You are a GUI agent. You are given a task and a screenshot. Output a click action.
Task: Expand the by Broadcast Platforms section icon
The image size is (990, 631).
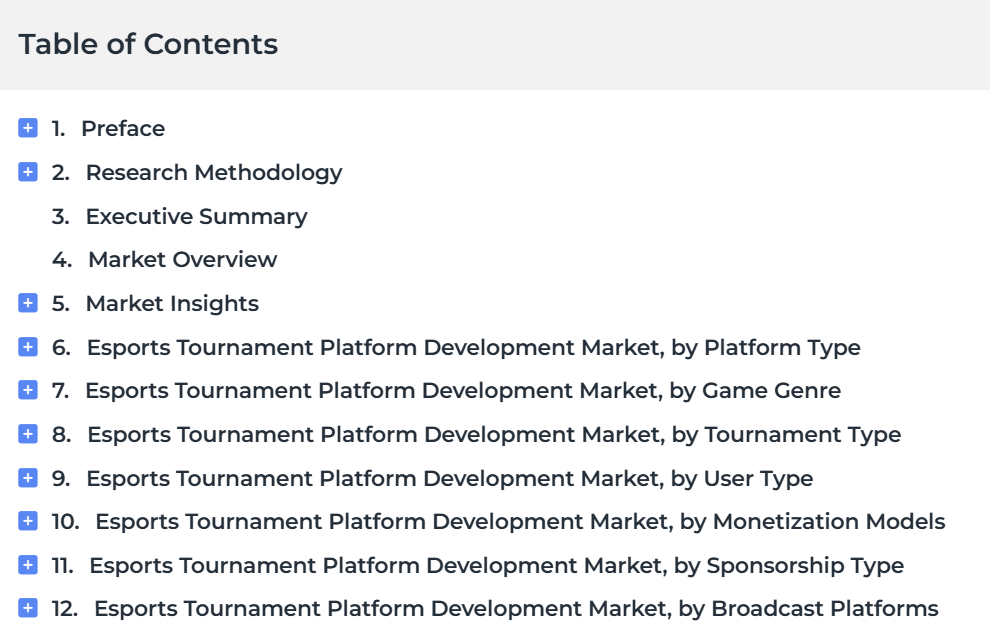tap(28, 608)
